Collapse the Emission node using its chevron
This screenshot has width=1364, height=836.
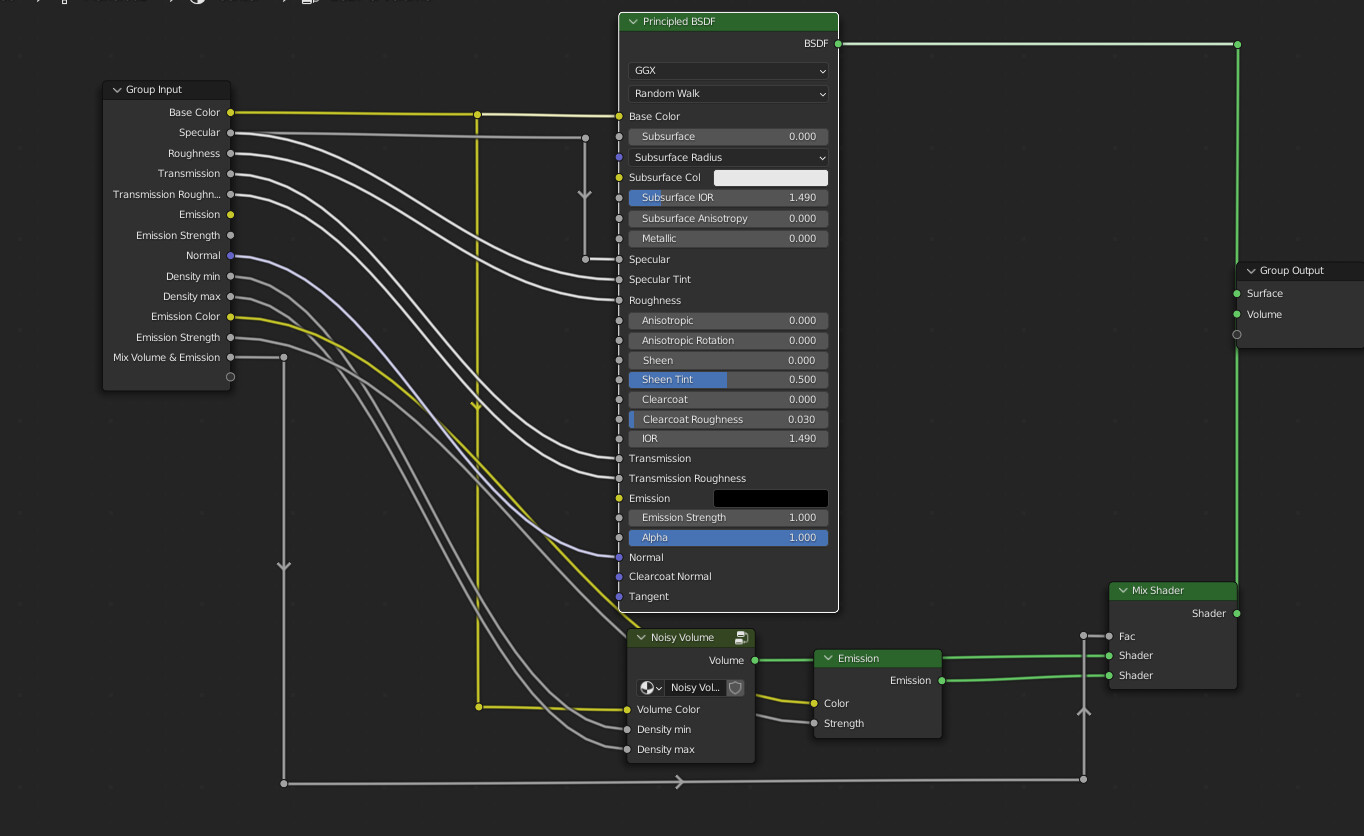(x=828, y=658)
